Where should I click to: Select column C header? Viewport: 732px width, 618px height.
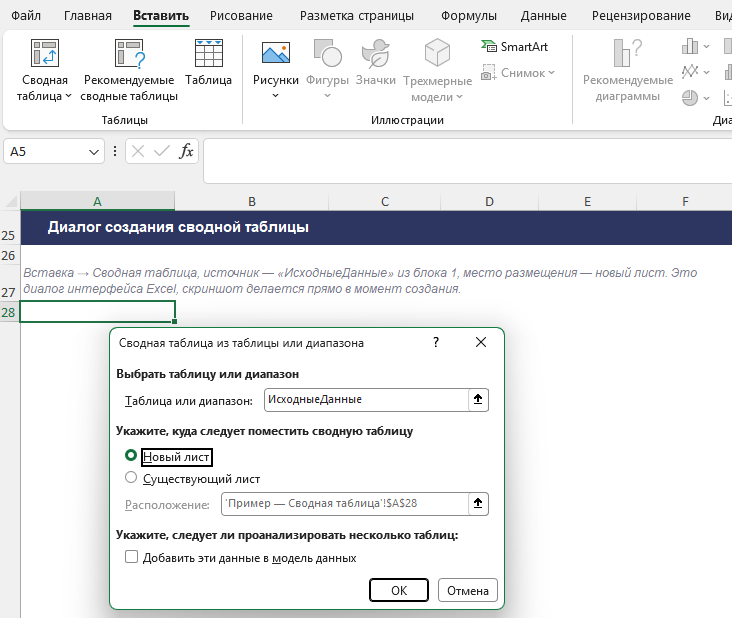(x=385, y=201)
